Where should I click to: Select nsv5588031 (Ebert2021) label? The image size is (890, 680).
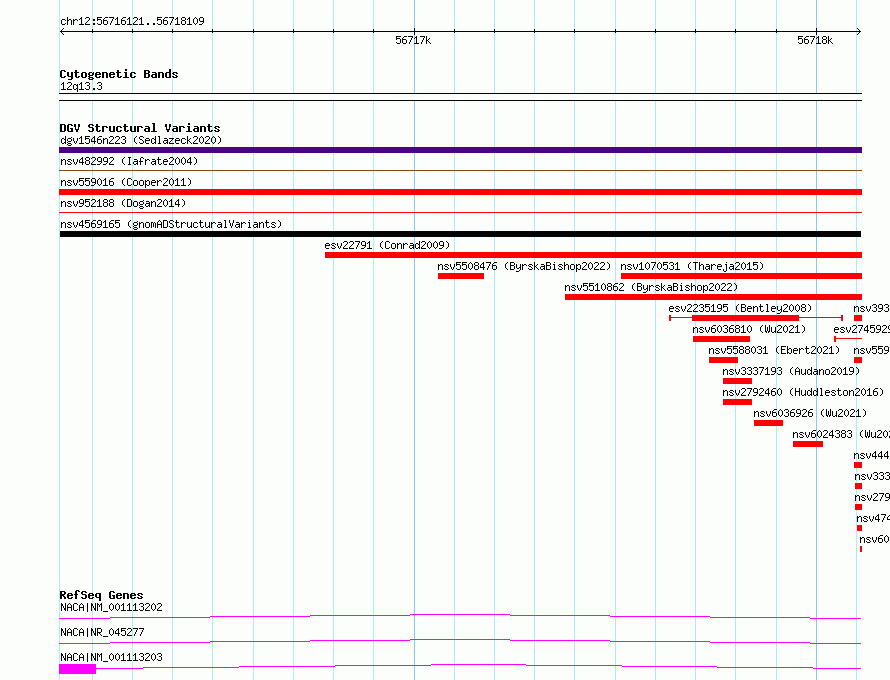tap(774, 350)
